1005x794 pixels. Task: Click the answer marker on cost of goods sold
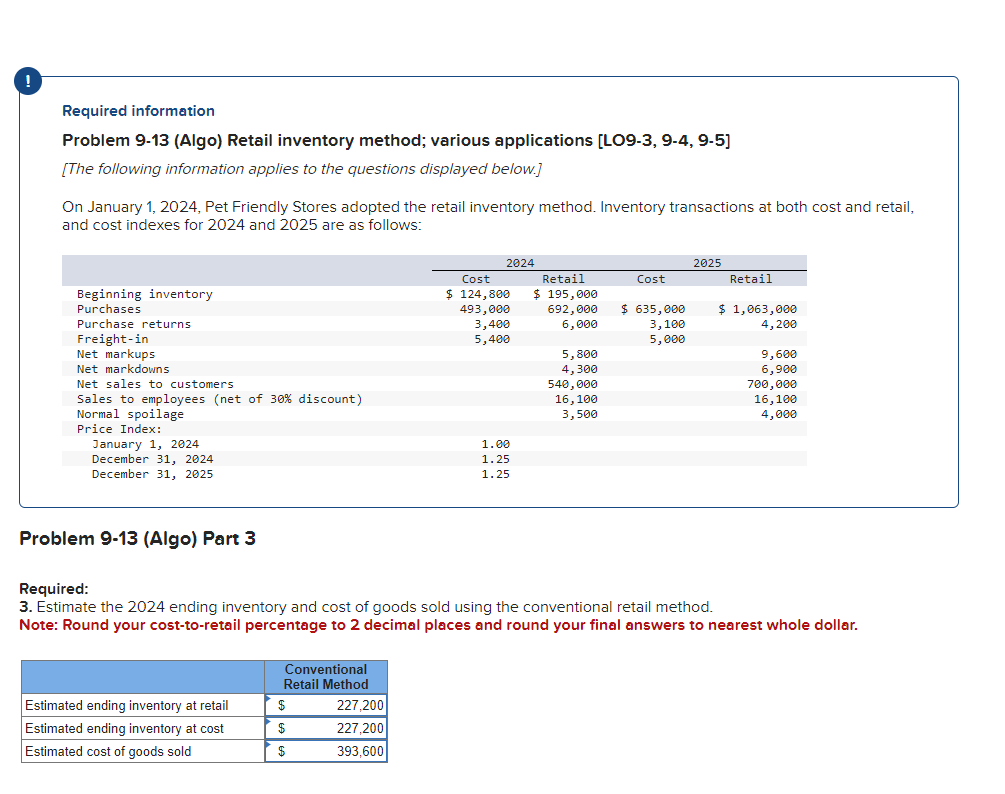click(270, 745)
